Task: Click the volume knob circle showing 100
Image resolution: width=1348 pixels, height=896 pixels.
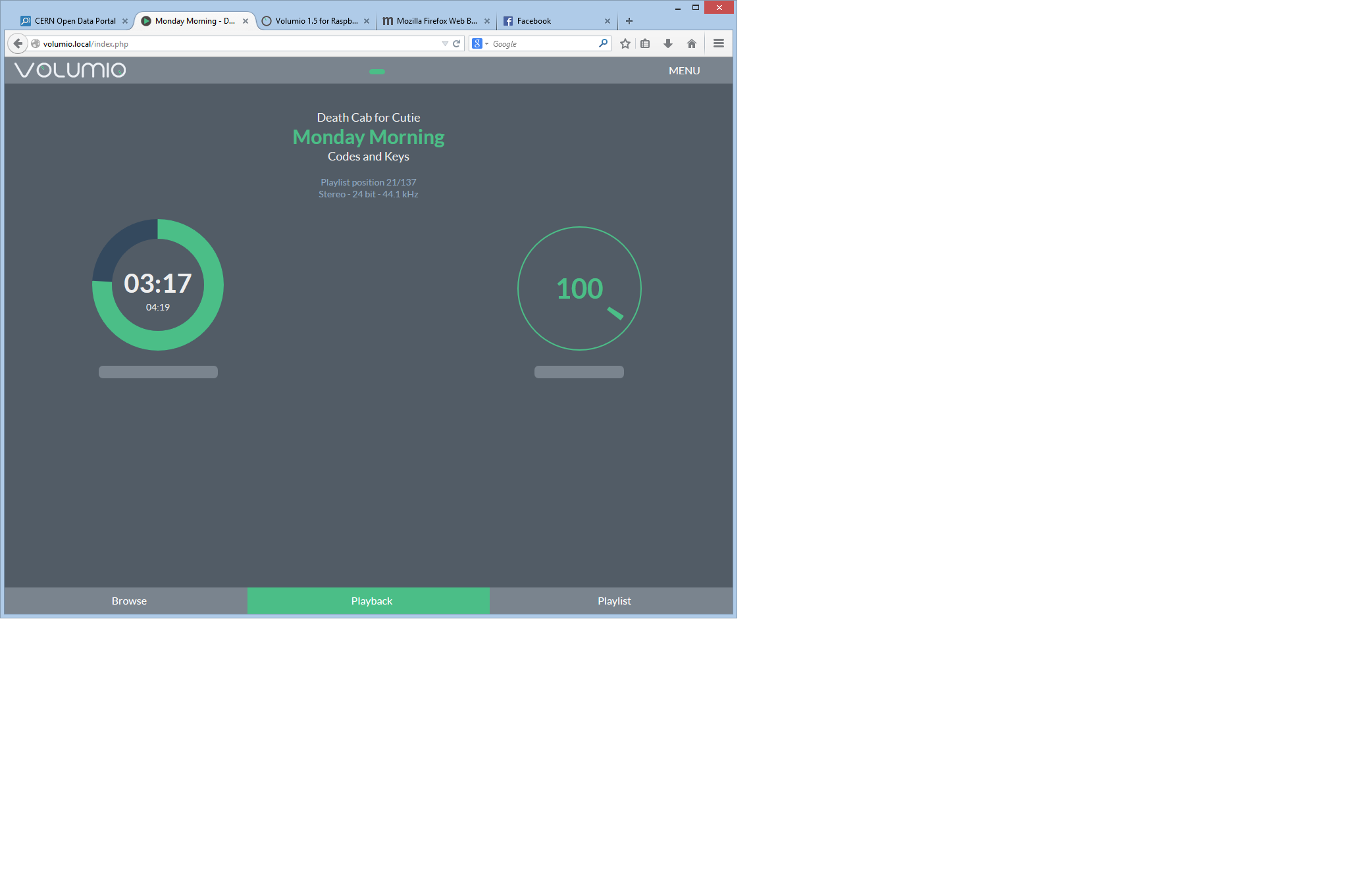Action: coord(578,288)
